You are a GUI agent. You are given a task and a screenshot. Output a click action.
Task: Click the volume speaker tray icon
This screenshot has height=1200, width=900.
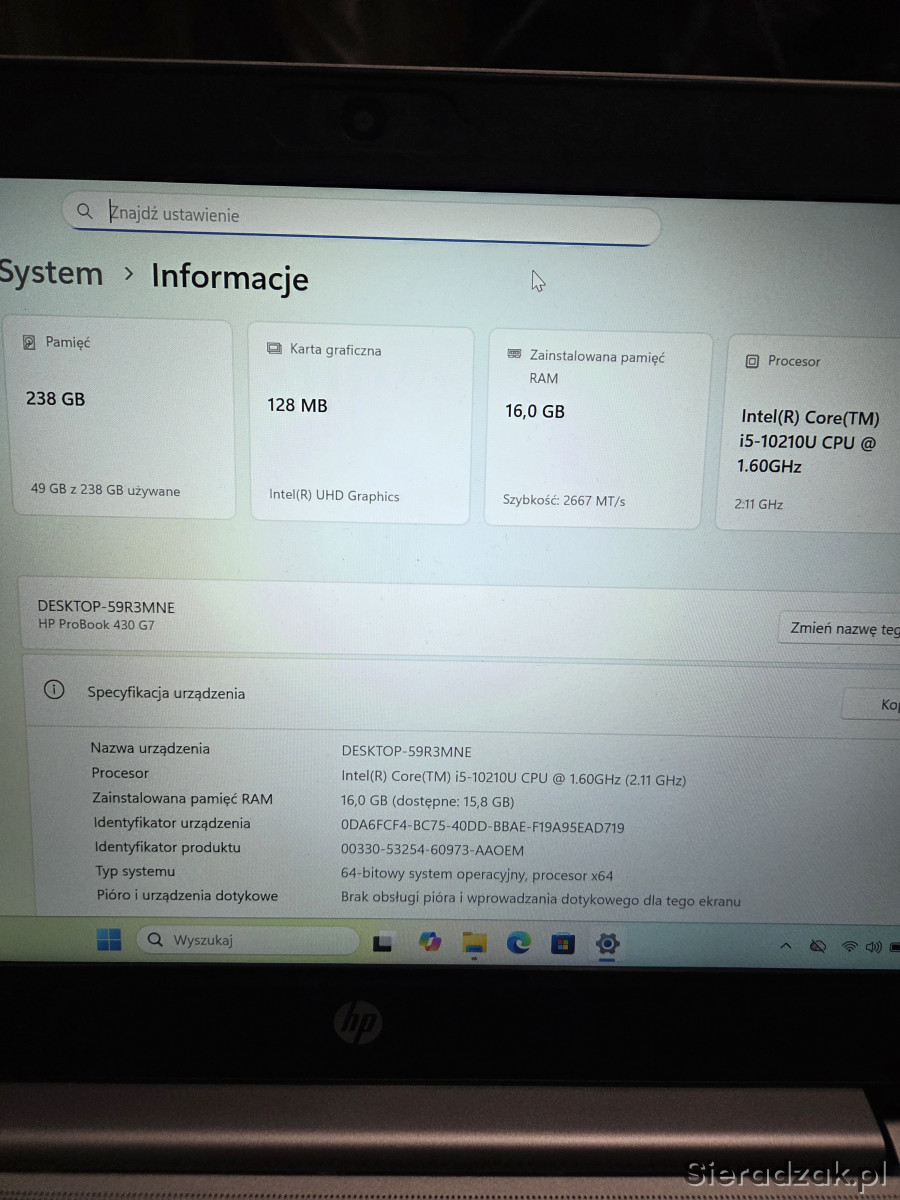(873, 946)
